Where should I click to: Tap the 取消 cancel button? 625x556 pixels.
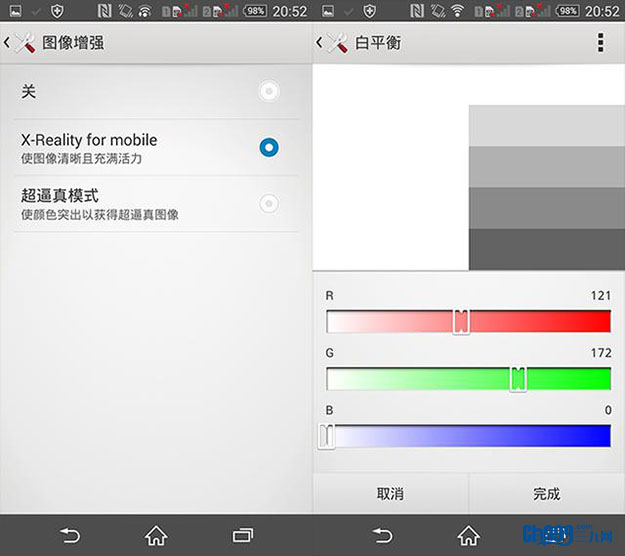click(x=391, y=494)
